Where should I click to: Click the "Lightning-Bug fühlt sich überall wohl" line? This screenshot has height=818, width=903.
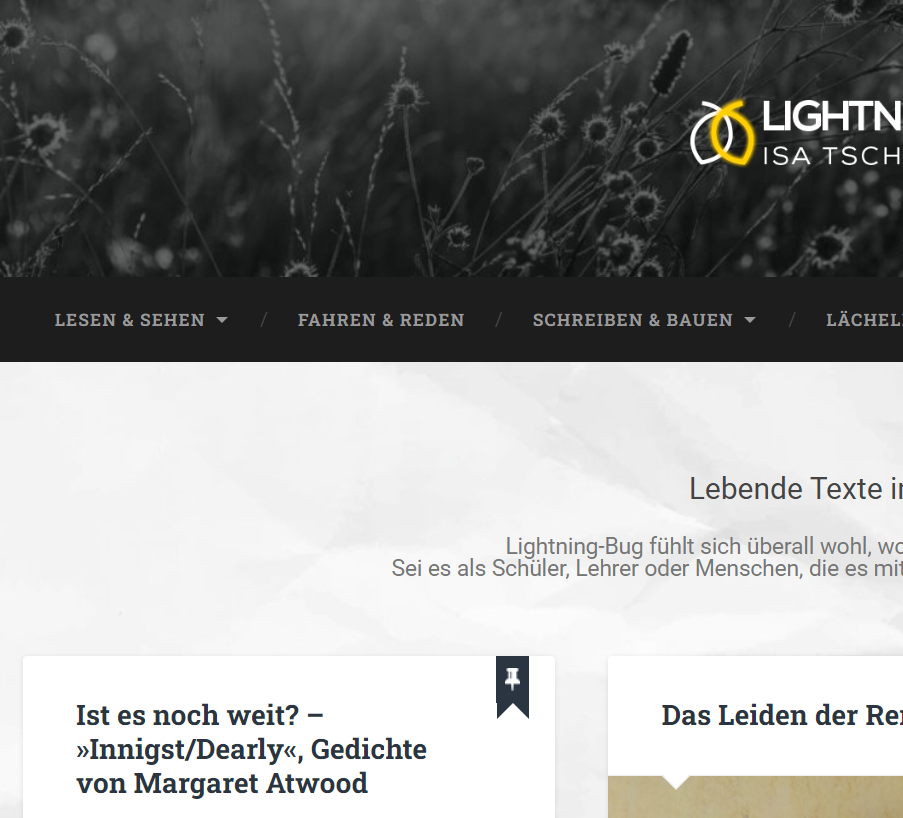pyautogui.click(x=704, y=546)
